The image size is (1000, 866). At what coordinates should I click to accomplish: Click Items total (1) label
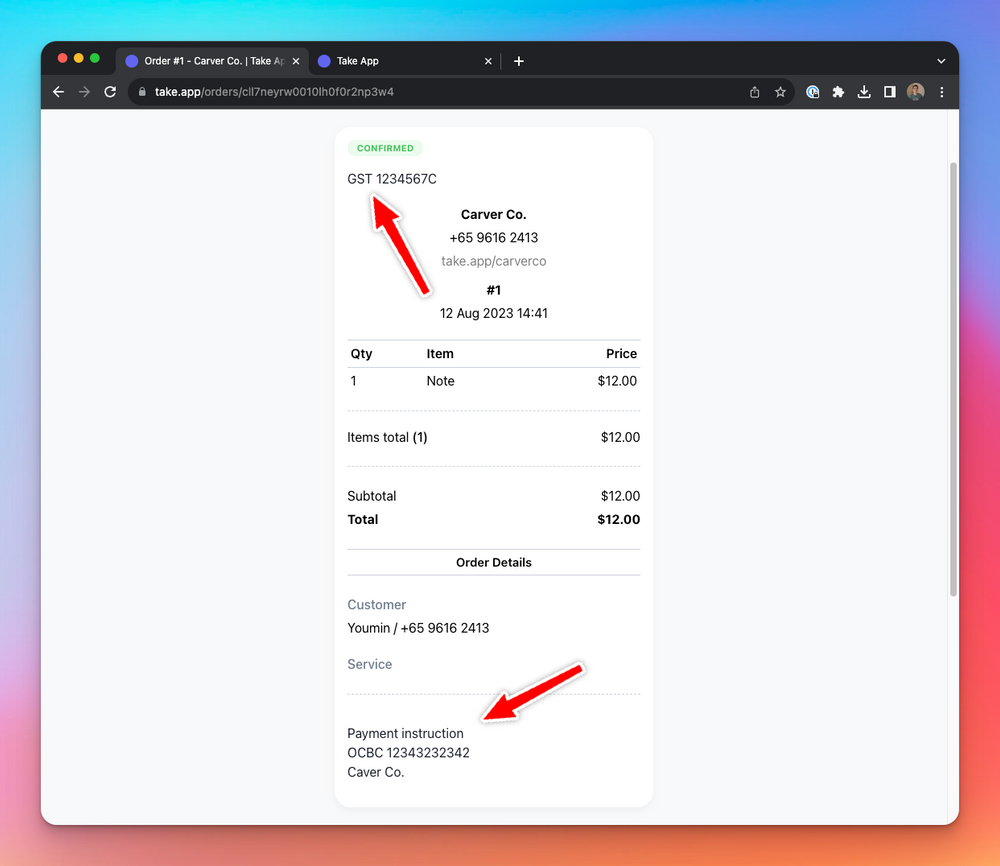pos(387,437)
